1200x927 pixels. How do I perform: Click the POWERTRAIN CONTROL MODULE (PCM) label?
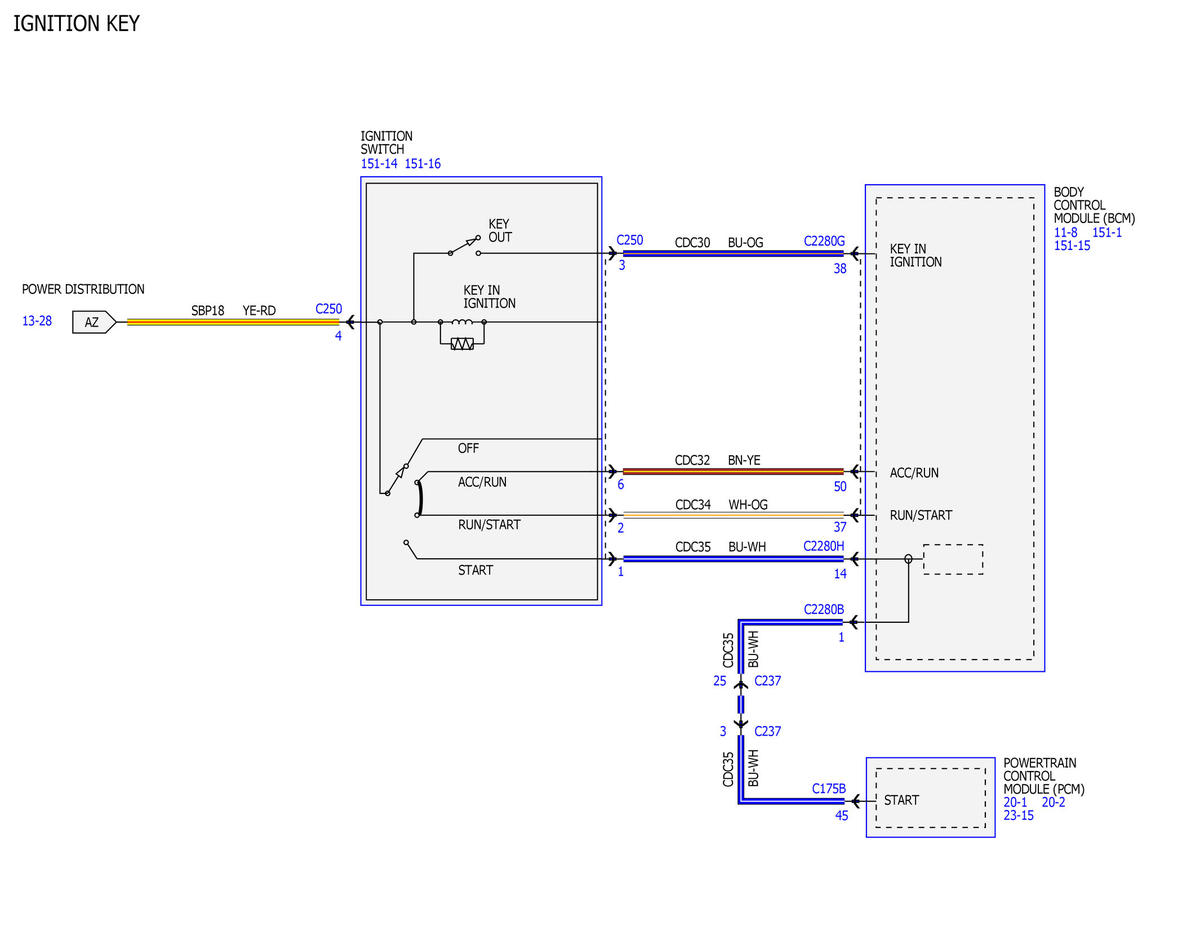click(1044, 776)
